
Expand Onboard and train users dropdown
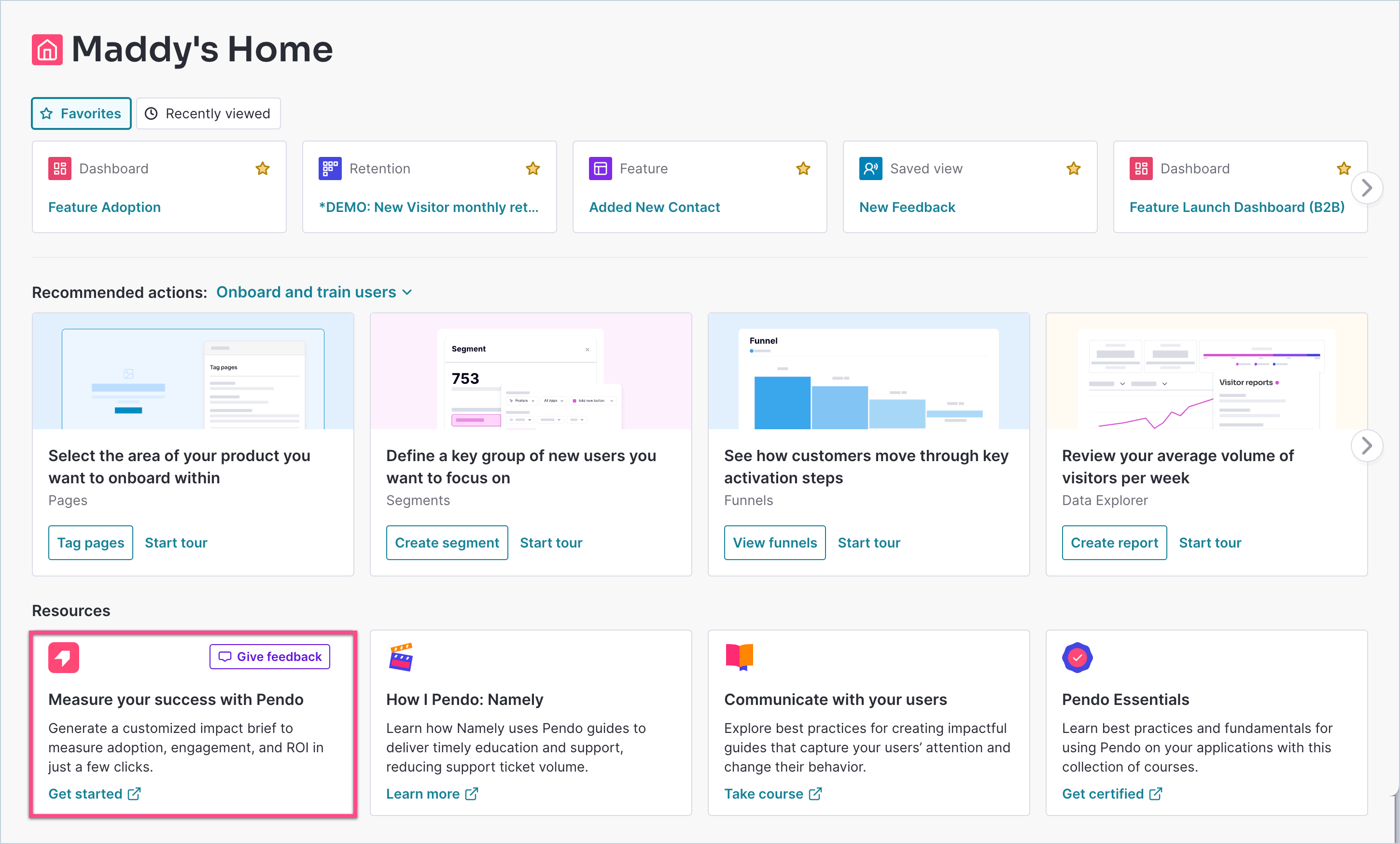[314, 292]
